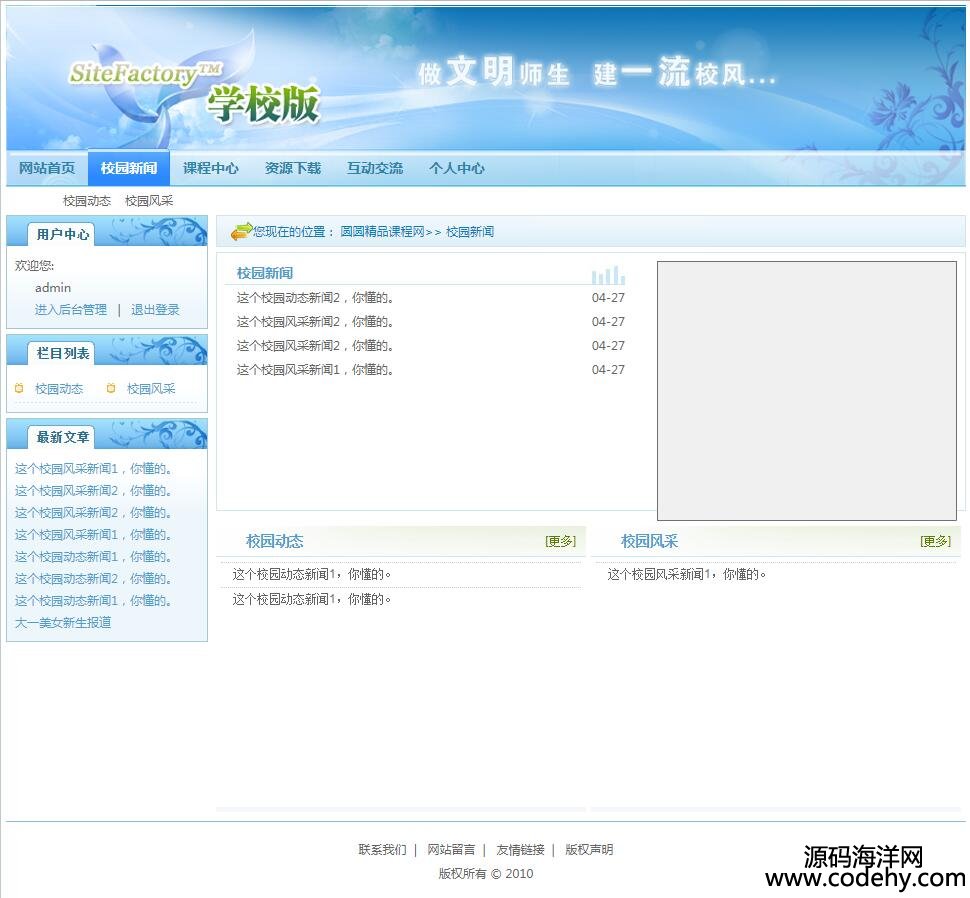
Task: Switch to the 课程中心 tab
Action: [211, 168]
